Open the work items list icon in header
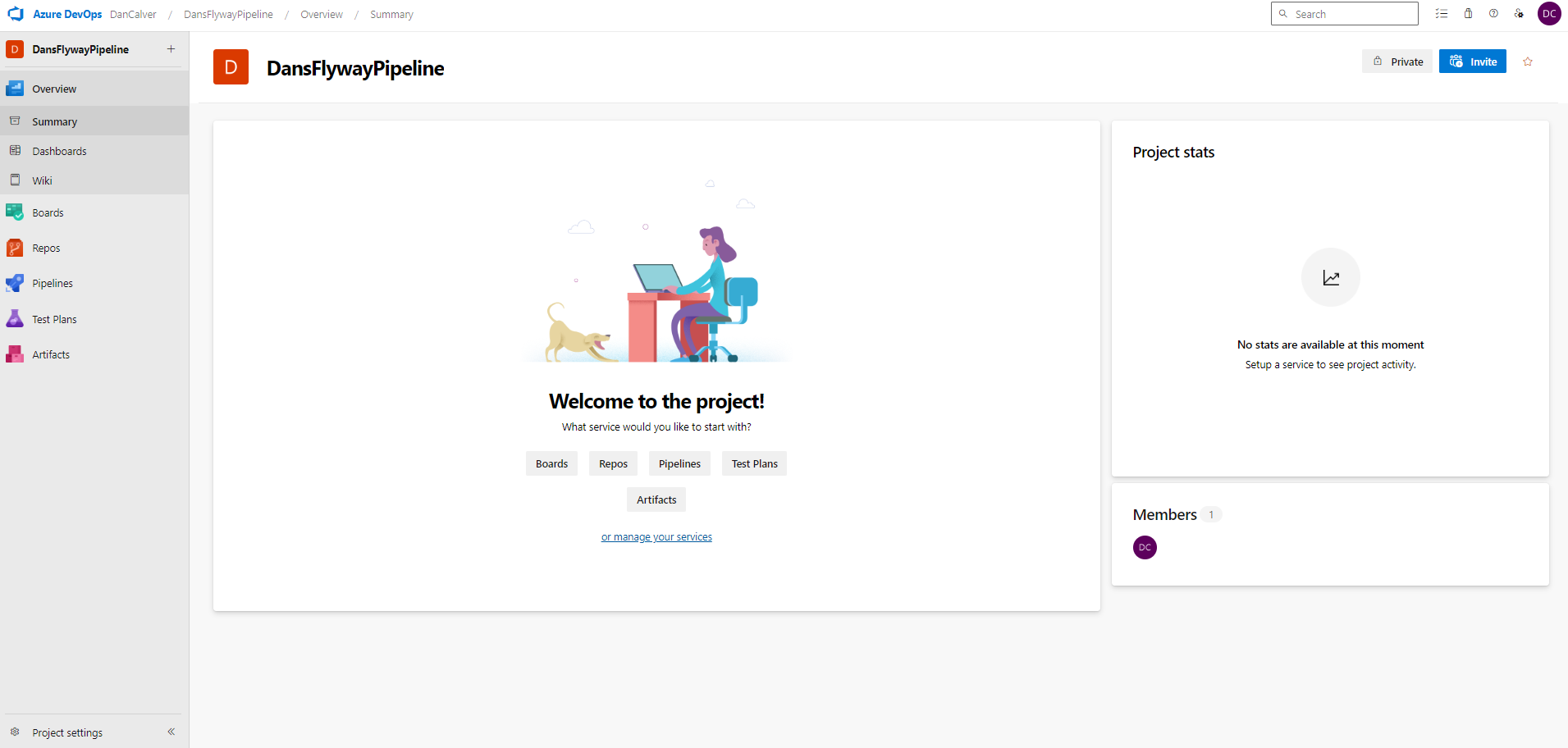 coord(1442,14)
